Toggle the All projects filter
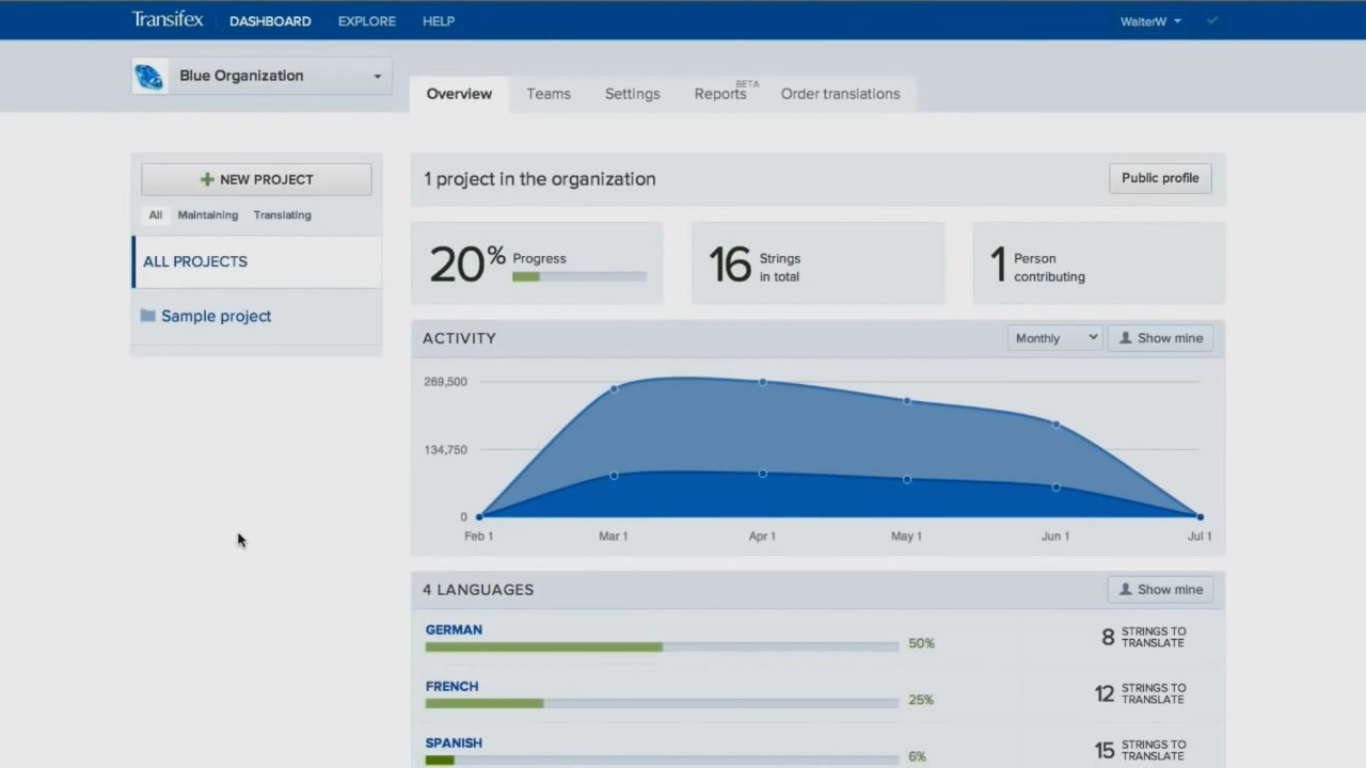Viewport: 1366px width, 768px height. [x=155, y=215]
